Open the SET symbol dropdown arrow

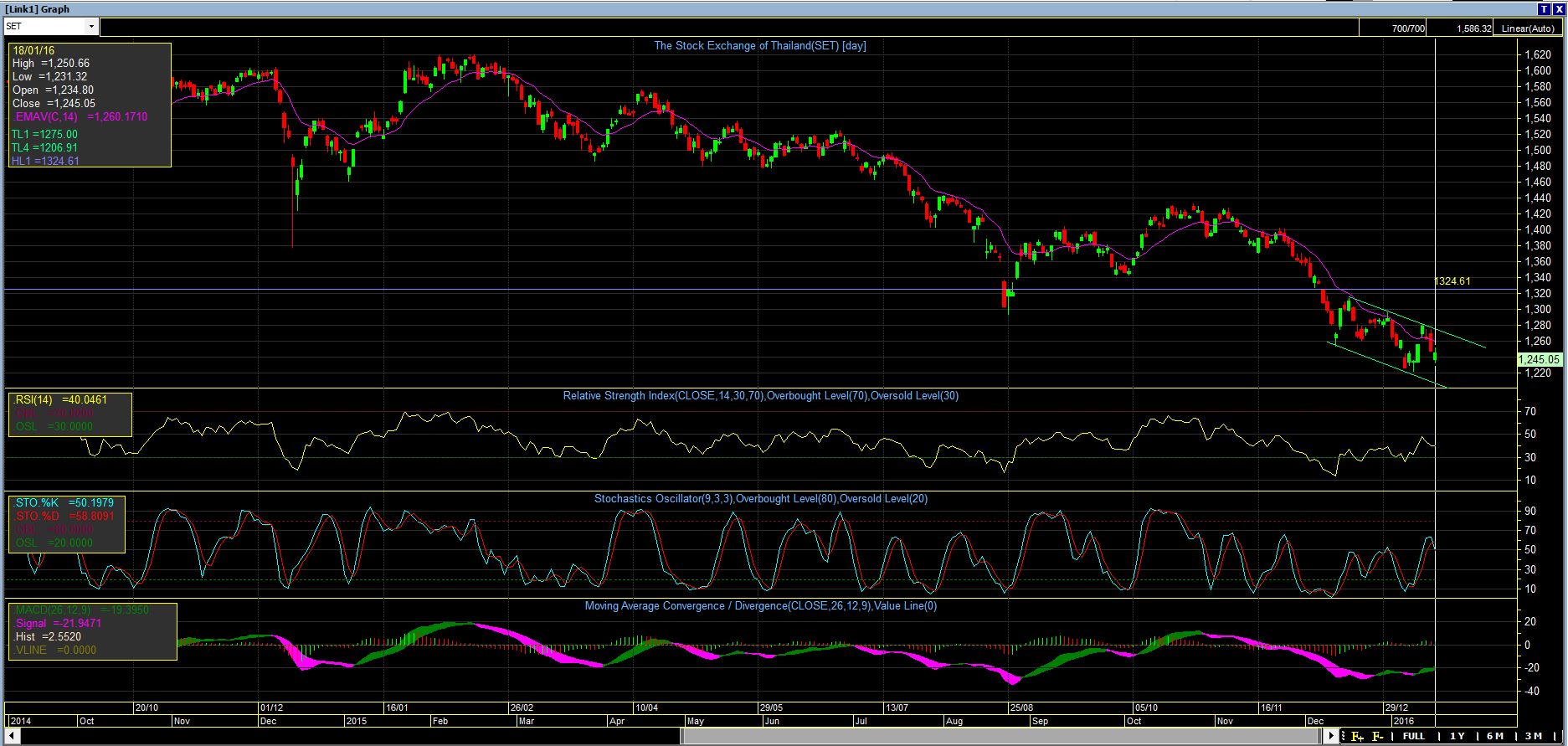(x=92, y=27)
